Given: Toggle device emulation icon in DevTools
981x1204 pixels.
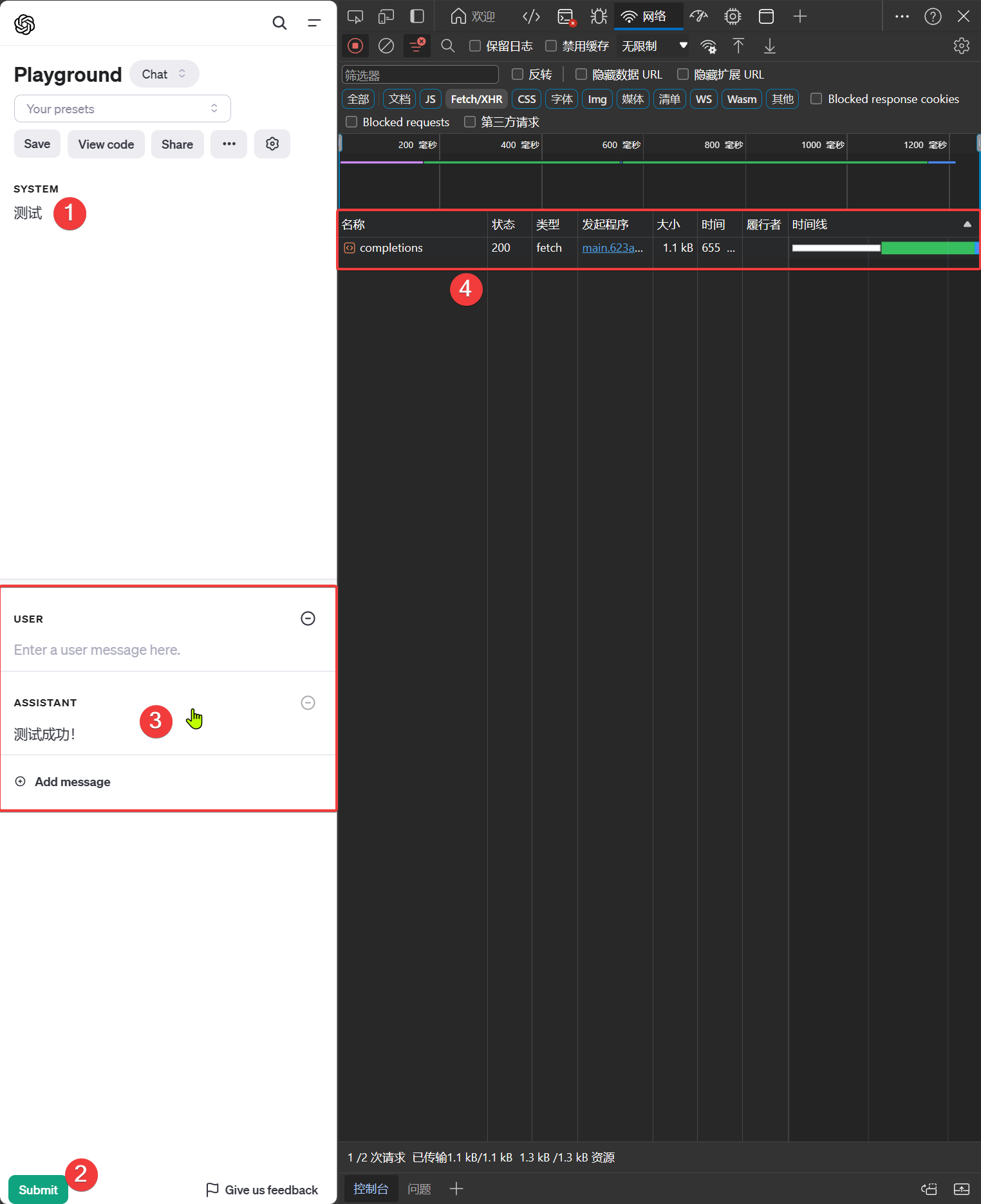Looking at the screenshot, I should pyautogui.click(x=386, y=17).
